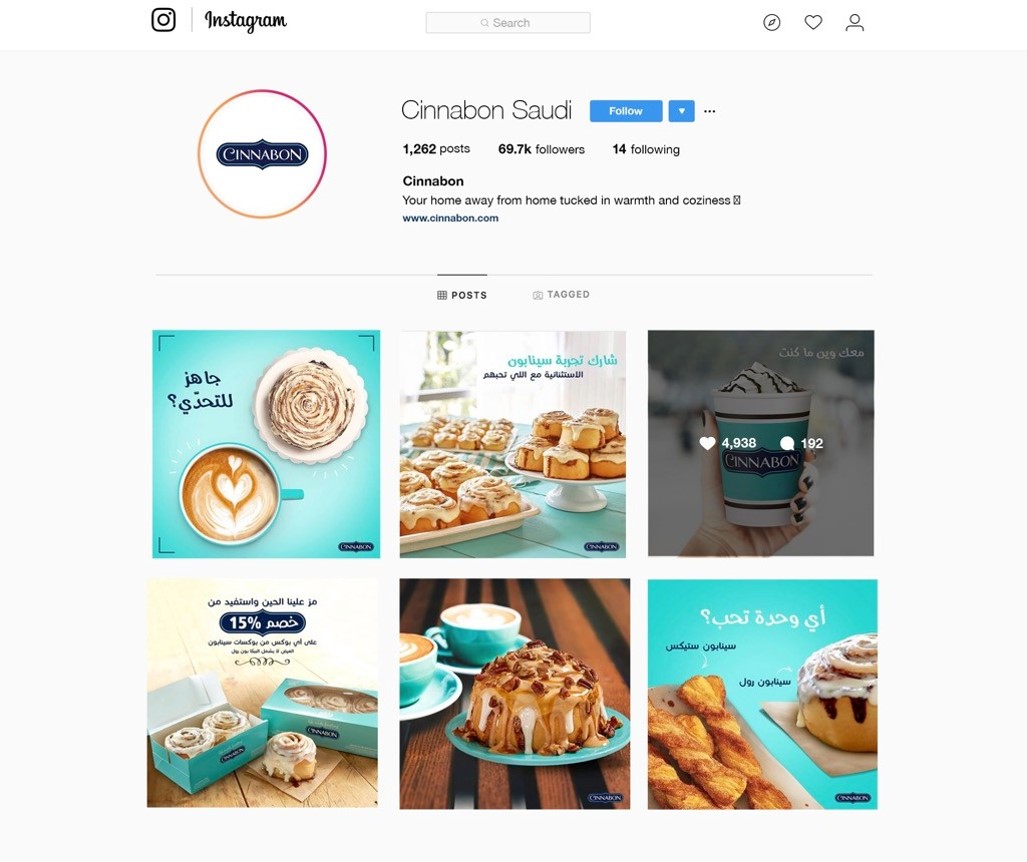View the 69.7k followers list
Viewport: 1027px width, 862px height.
(541, 149)
